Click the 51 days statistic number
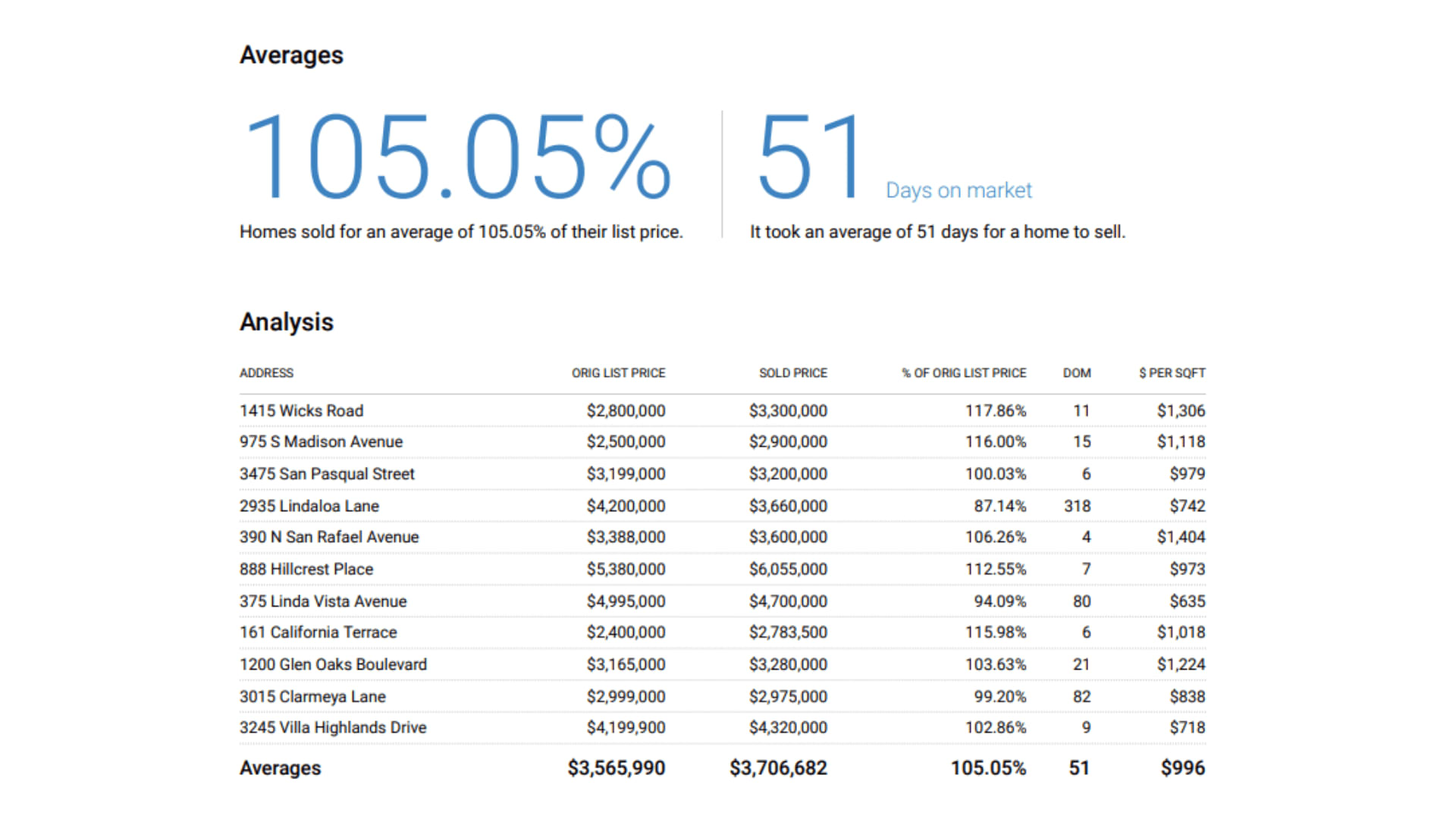The width and height of the screenshot is (1456, 819). pos(808,157)
